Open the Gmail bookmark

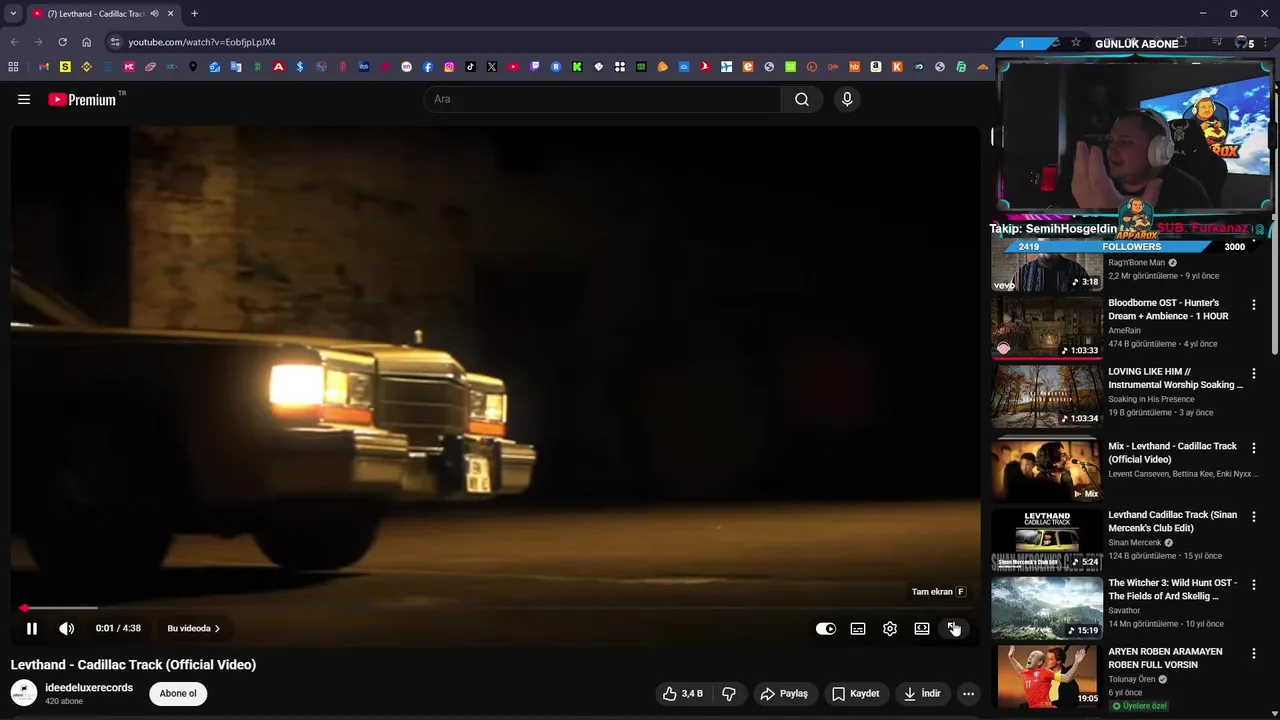tap(44, 67)
